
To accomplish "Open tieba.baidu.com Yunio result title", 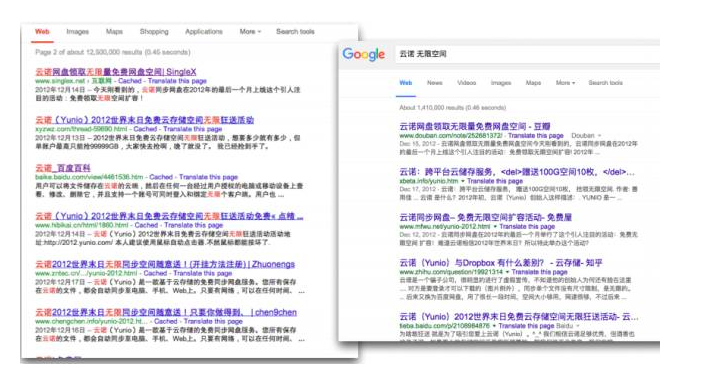I will pyautogui.click(x=519, y=316).
